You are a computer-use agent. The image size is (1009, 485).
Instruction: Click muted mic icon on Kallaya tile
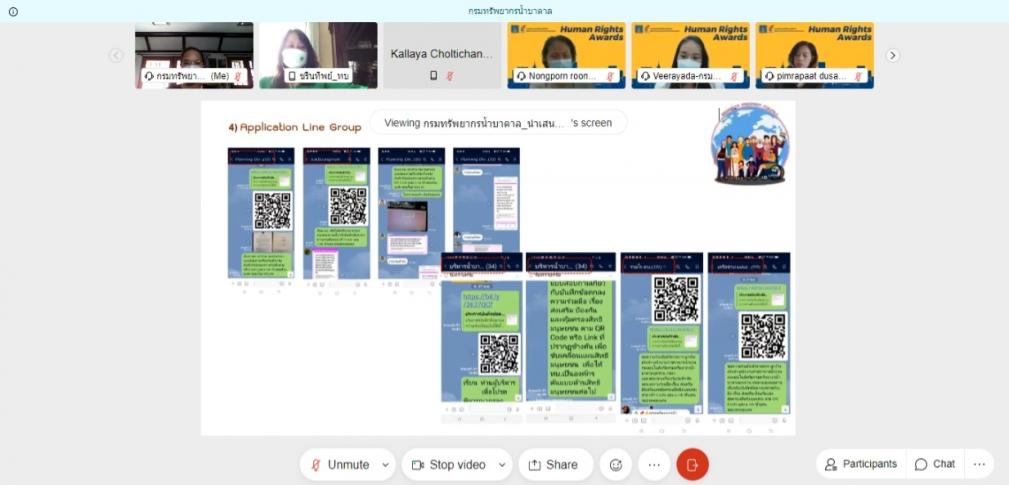(450, 76)
